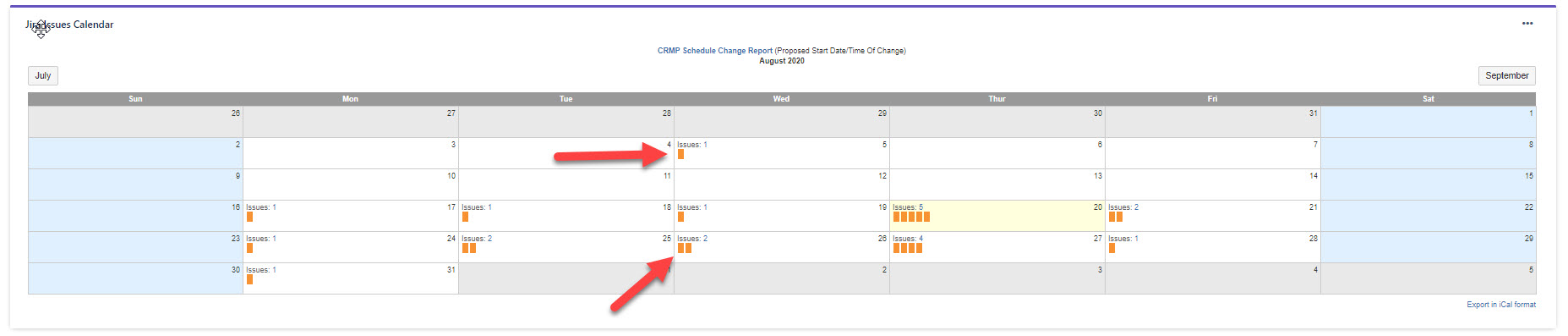Viewport: 1568px width, 336px height.
Task: Click the 'Sun' column header
Action: (x=135, y=99)
